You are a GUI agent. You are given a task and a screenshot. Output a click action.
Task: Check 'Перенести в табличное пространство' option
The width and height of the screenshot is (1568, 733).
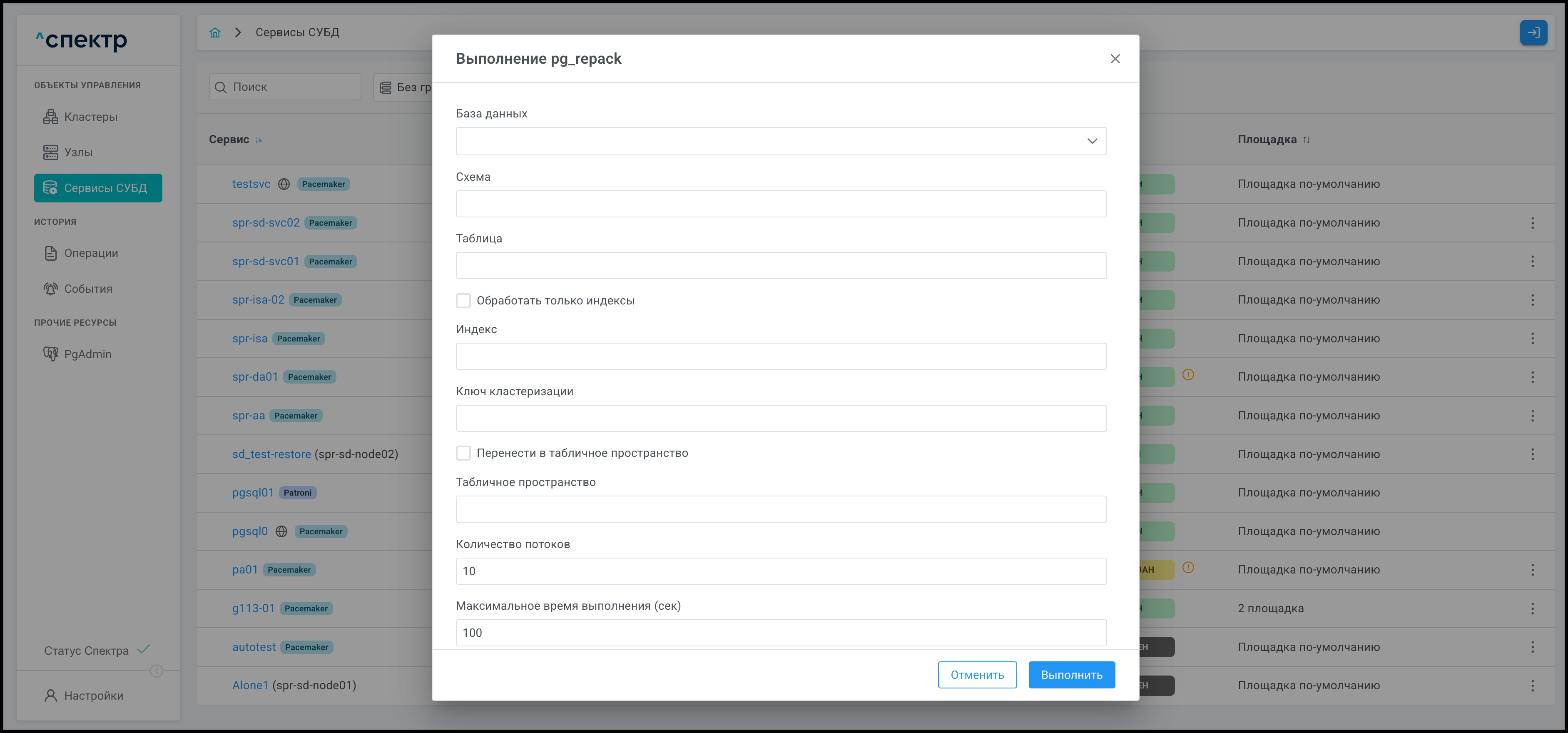463,452
